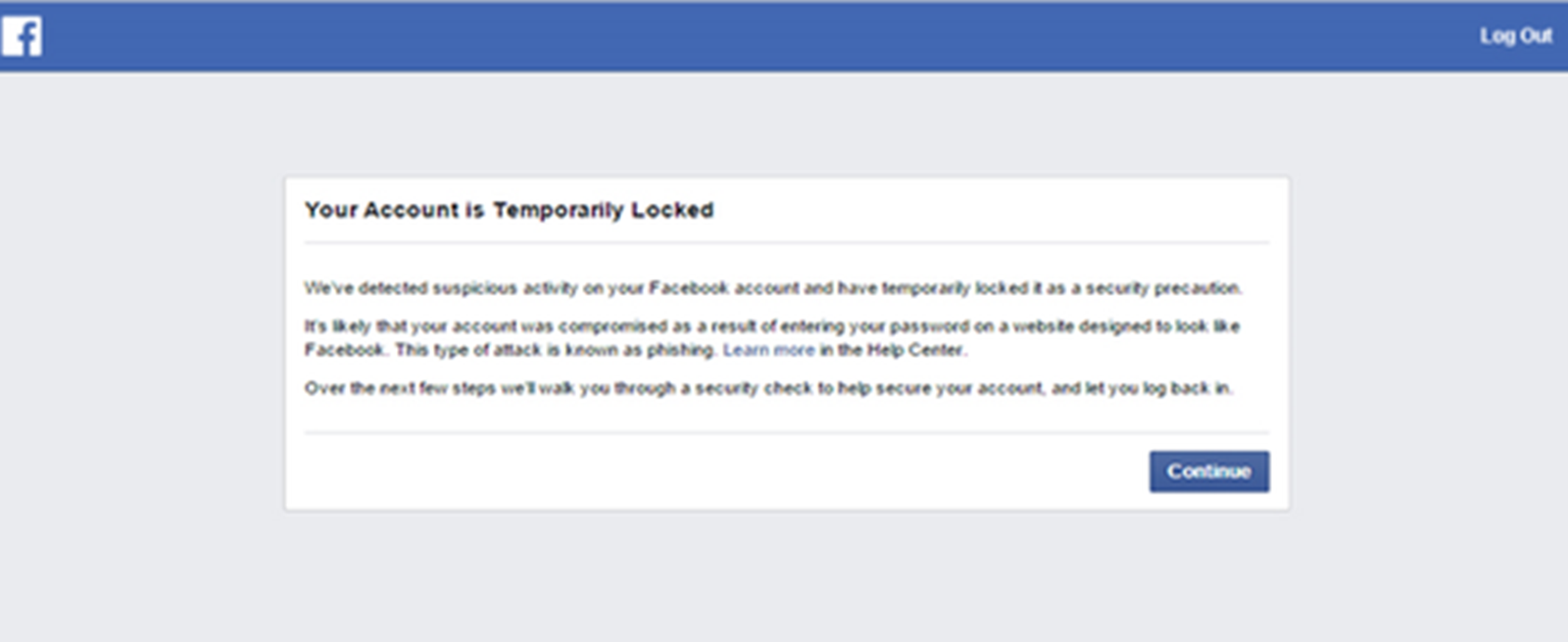The height and width of the screenshot is (642, 1568).
Task: Click the 'Help Center' text
Action: pyautogui.click(x=914, y=350)
